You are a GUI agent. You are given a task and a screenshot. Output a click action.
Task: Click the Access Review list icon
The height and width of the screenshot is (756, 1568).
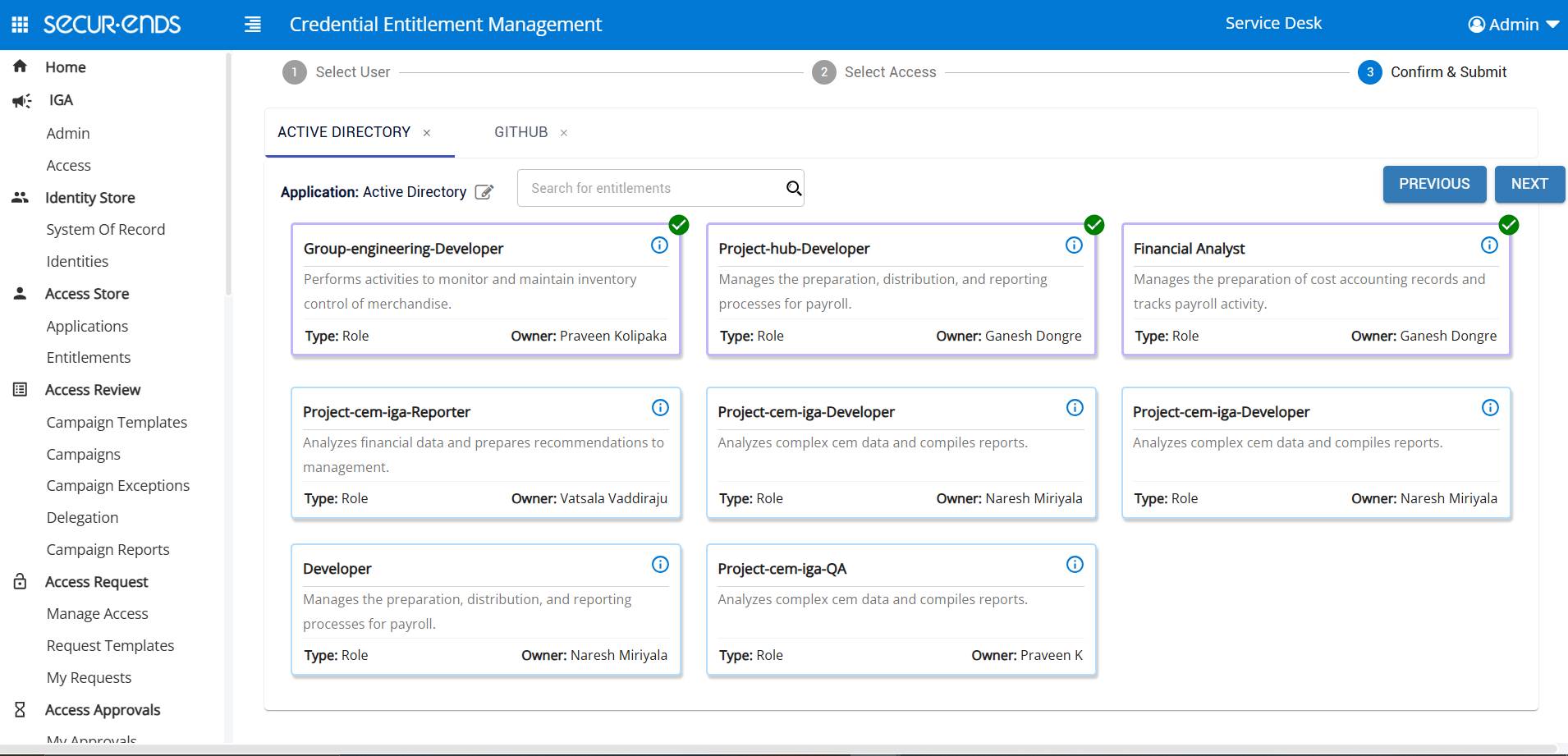pyautogui.click(x=21, y=389)
